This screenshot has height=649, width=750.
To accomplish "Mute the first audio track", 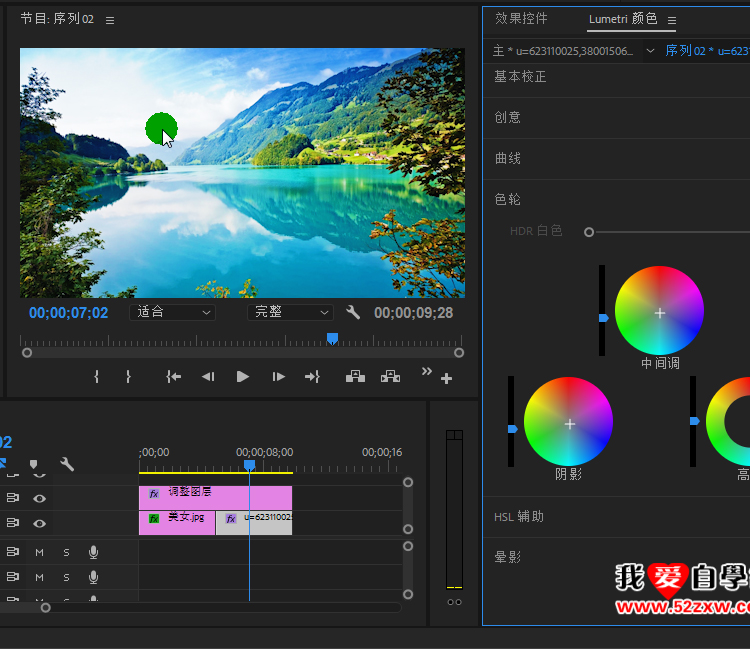I will pyautogui.click(x=40, y=552).
